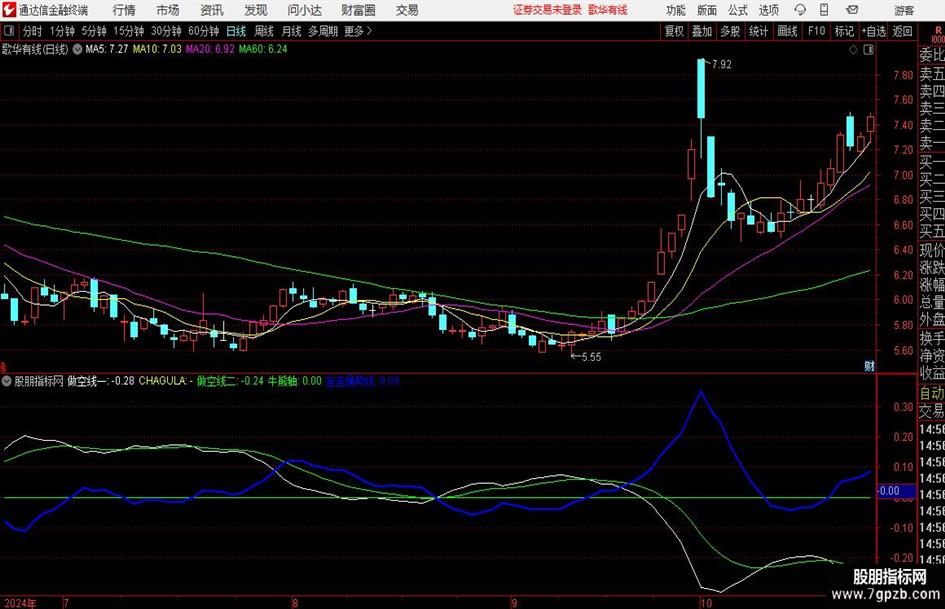Click the MA10: 7.03 label

tap(157, 49)
